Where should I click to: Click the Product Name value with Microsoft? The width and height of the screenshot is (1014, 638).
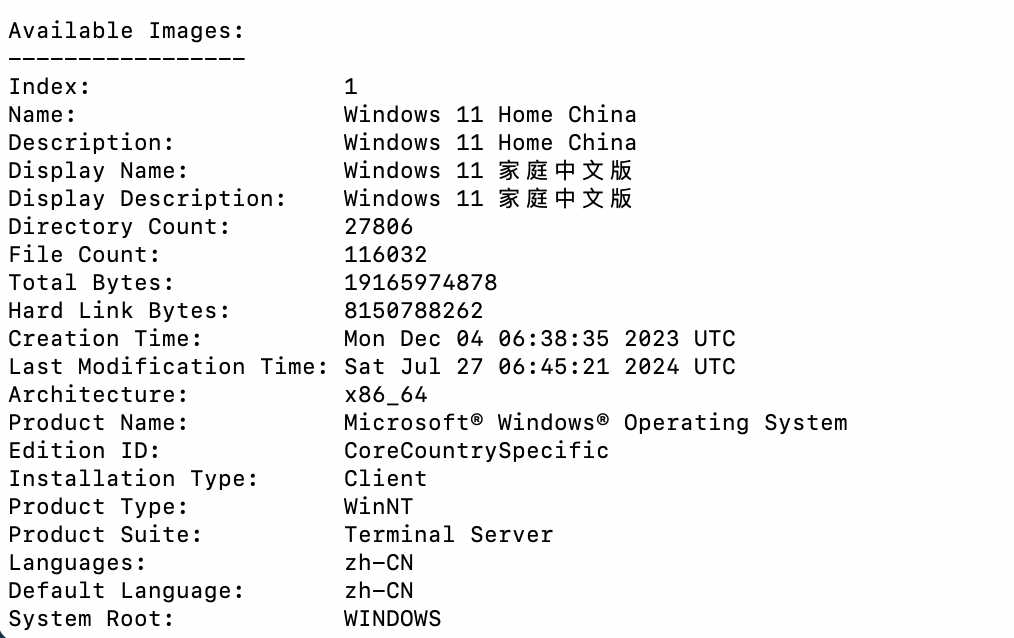(x=596, y=423)
